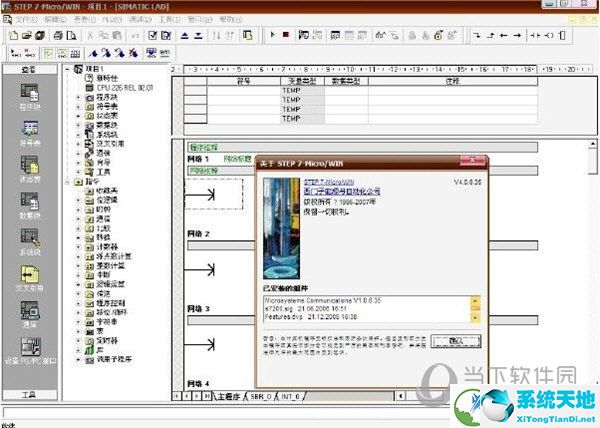Open 数据块 from the navigation bar

(30, 206)
